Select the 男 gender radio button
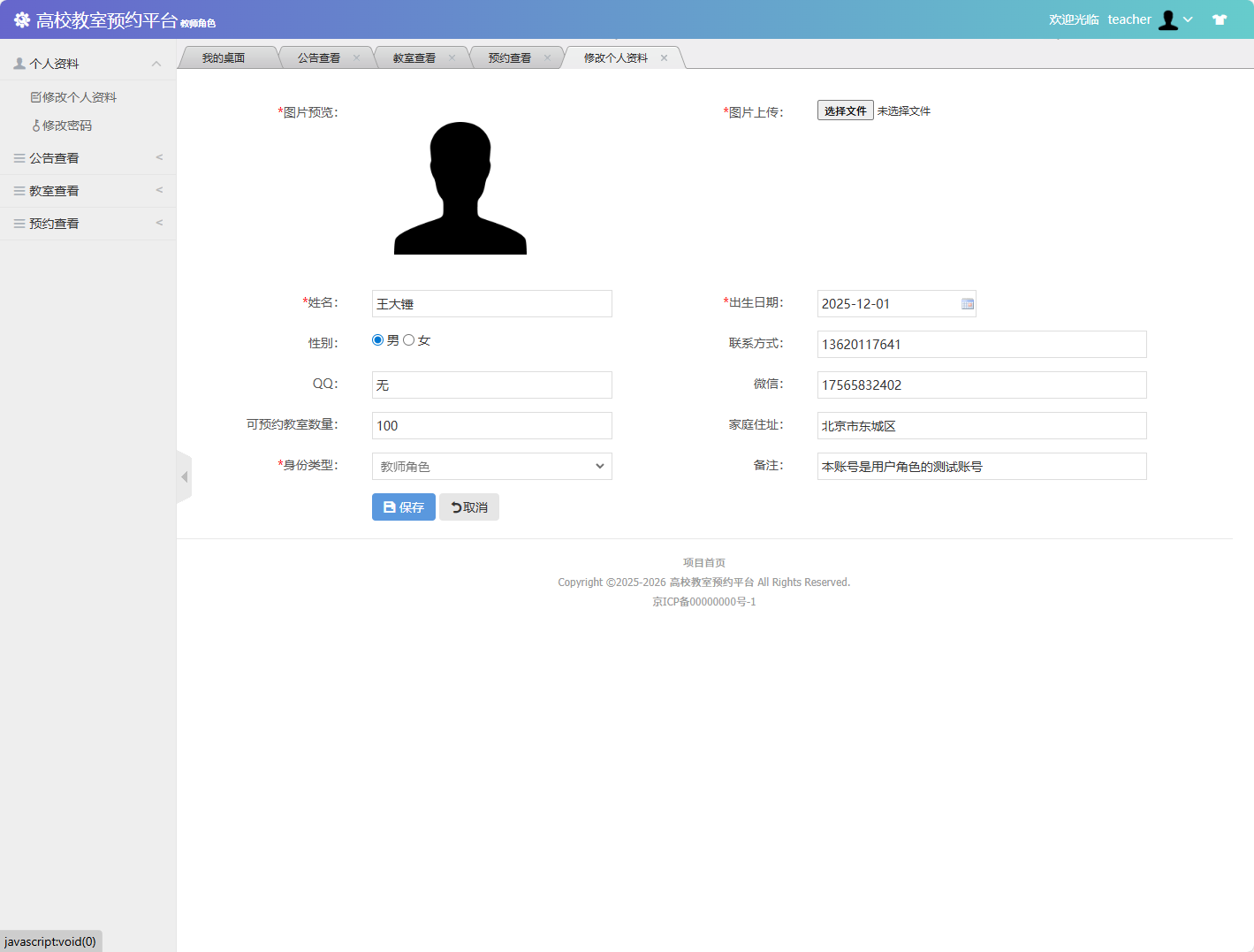Image resolution: width=1254 pixels, height=952 pixels. [377, 339]
